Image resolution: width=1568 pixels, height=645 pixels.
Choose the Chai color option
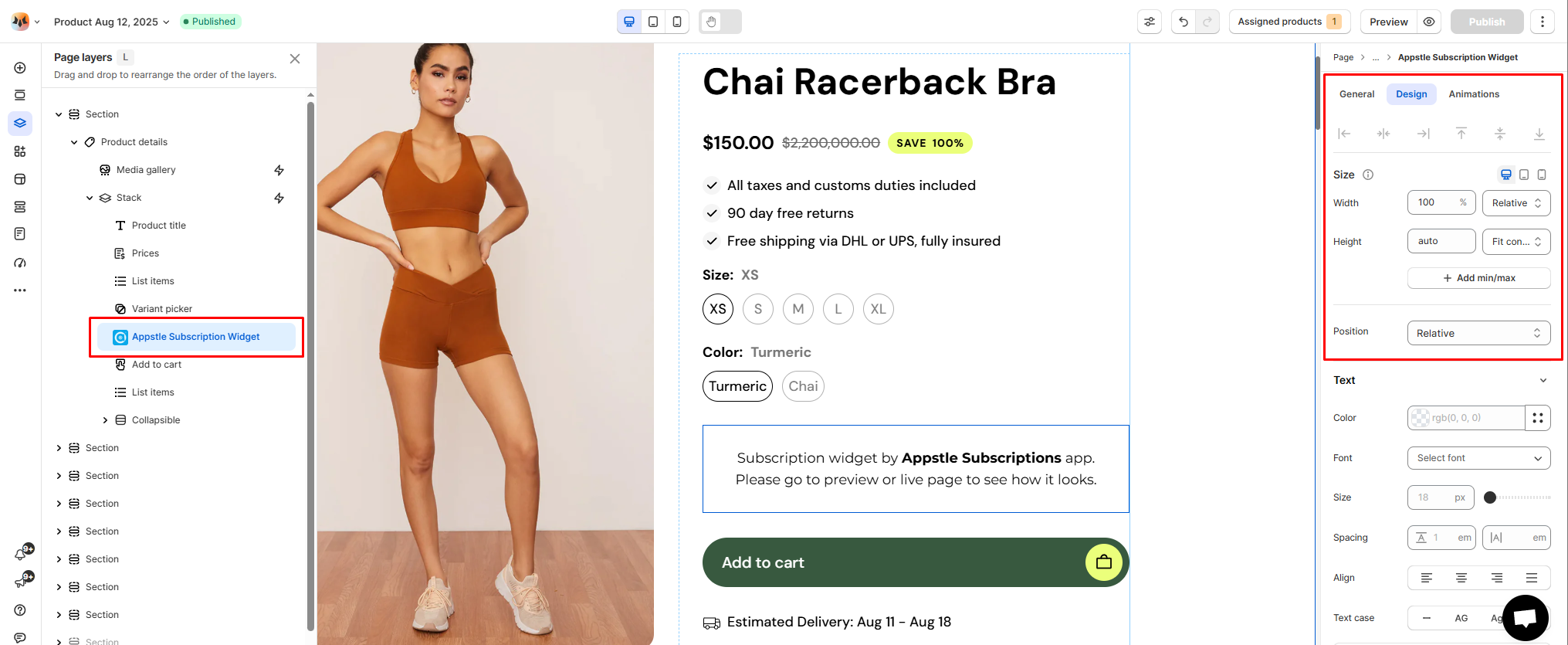[803, 386]
